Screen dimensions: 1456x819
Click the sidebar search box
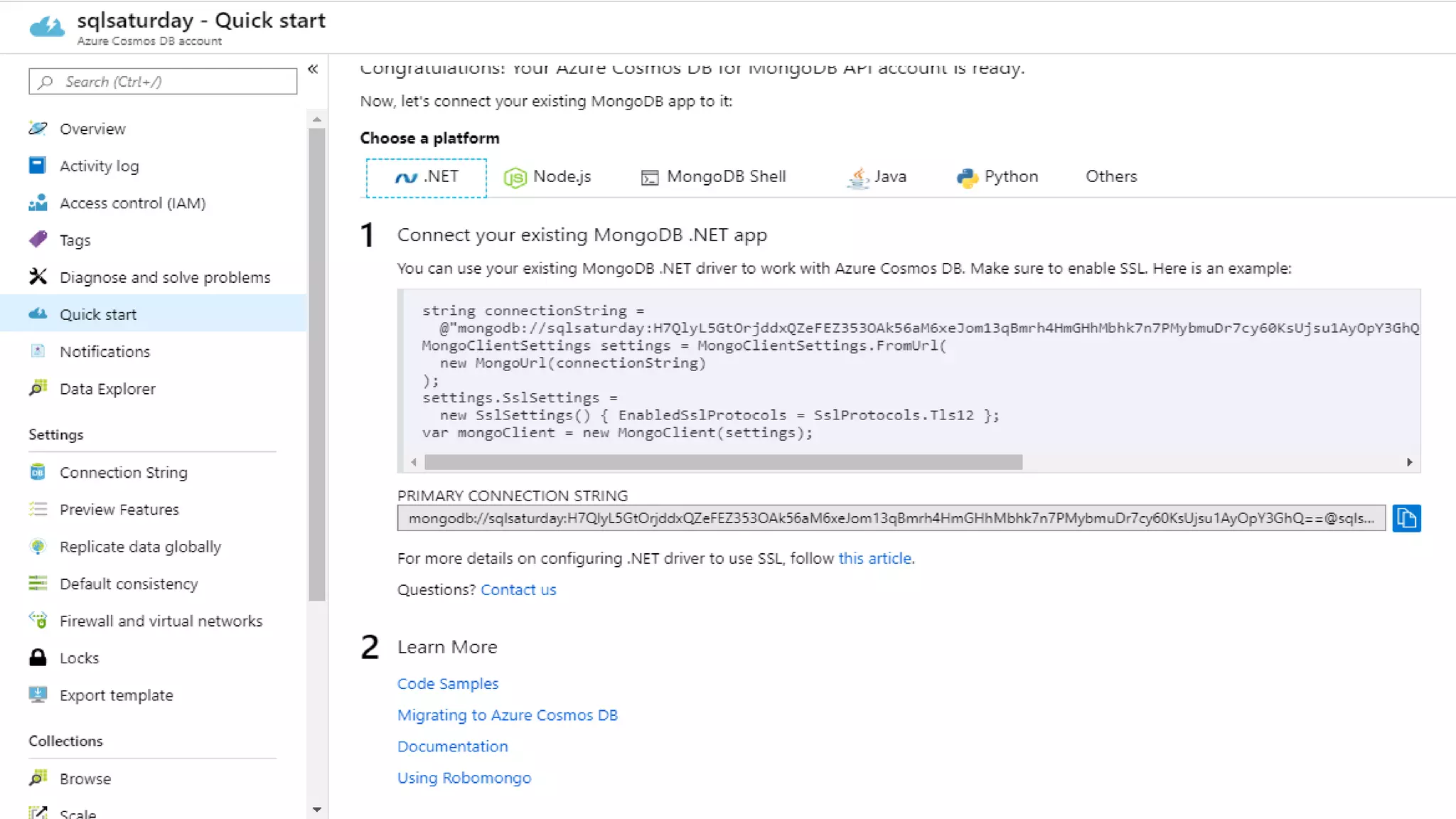[x=163, y=82]
